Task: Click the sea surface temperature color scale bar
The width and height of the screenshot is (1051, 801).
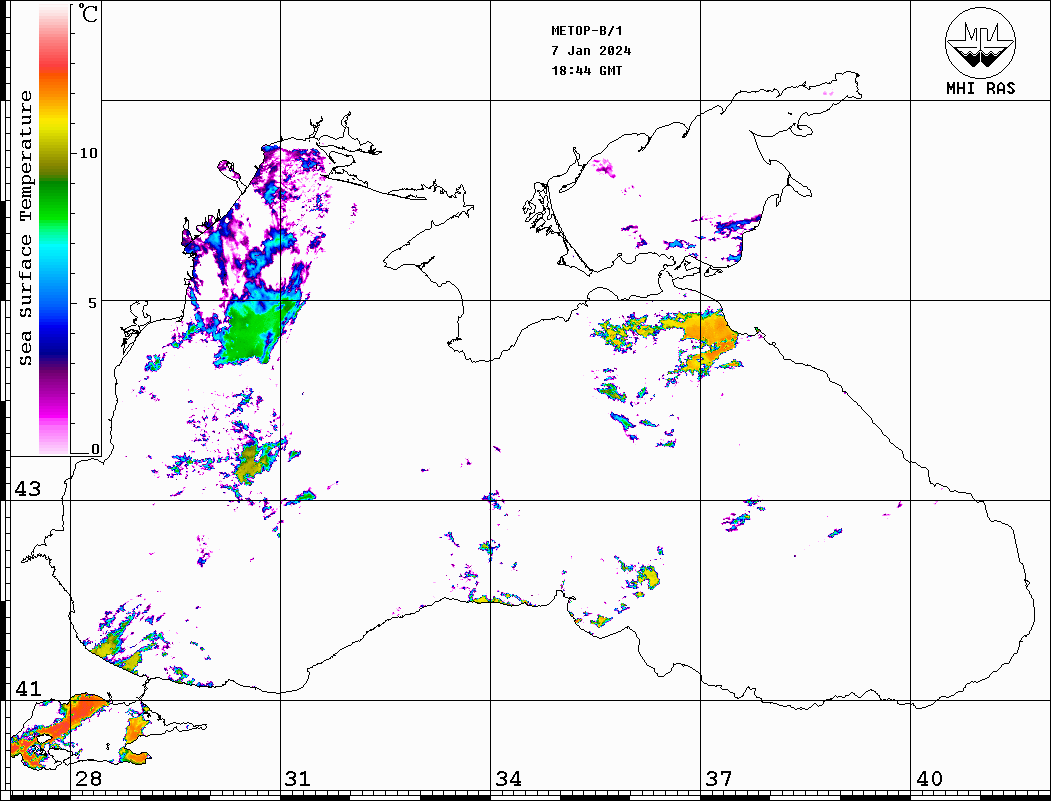Action: pos(54,230)
